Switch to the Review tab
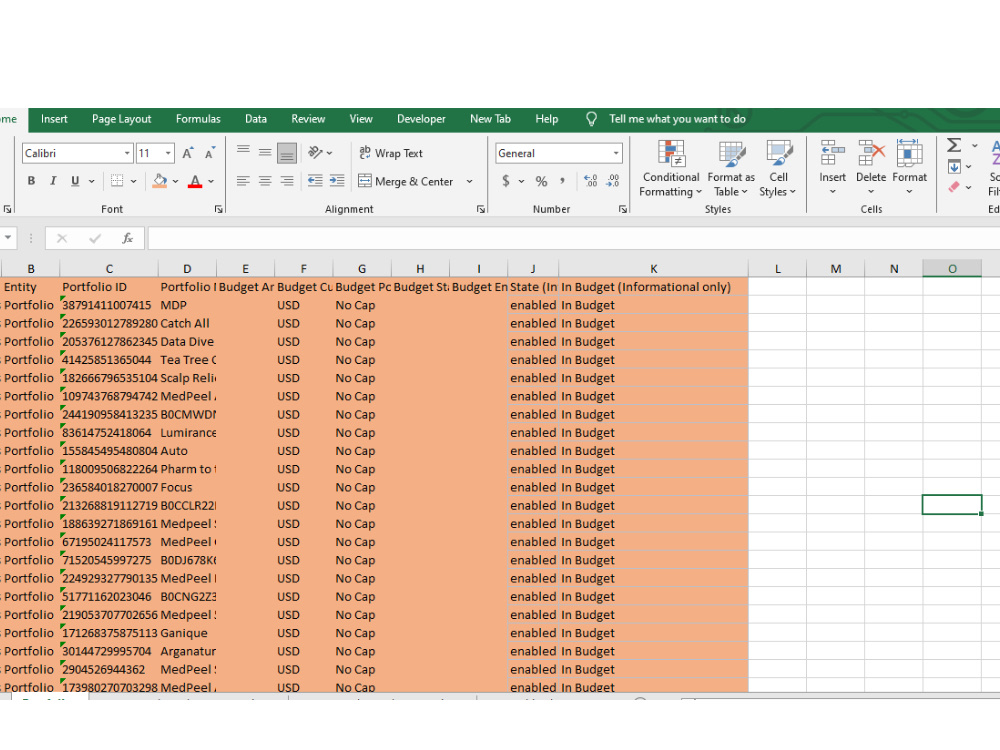Screen dimensions: 1000x750 308,119
